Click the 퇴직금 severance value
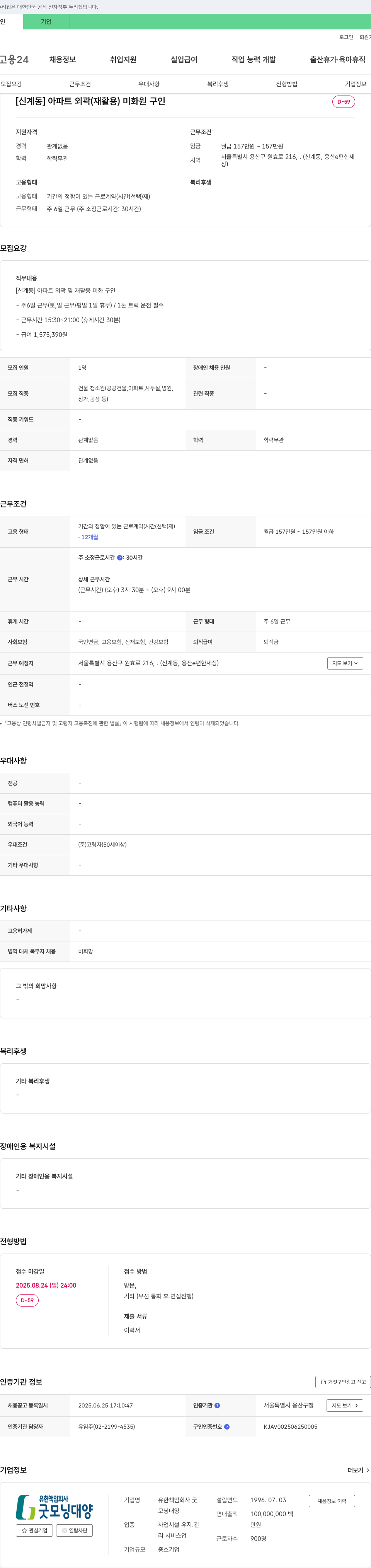This screenshot has width=371, height=1568. coord(271,642)
